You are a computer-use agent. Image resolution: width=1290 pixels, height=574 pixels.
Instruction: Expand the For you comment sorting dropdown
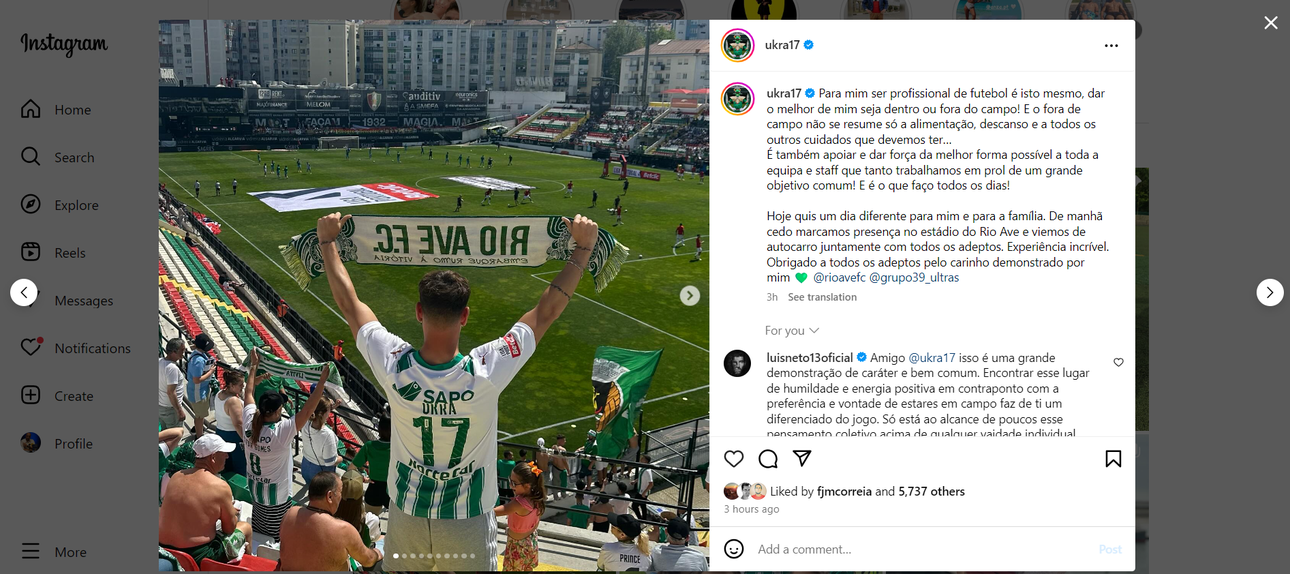point(792,331)
